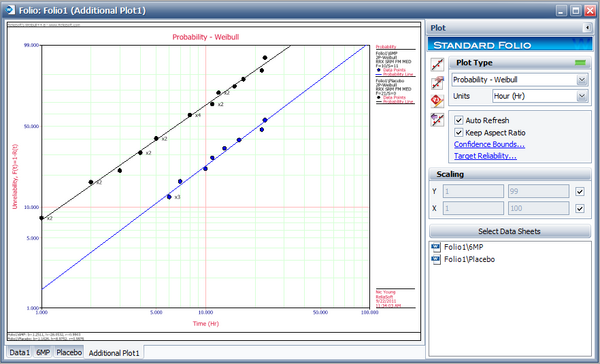The height and width of the screenshot is (364, 600).
Task: Click the data sheet icon beside Folio1\Placebo
Action: [x=436, y=260]
